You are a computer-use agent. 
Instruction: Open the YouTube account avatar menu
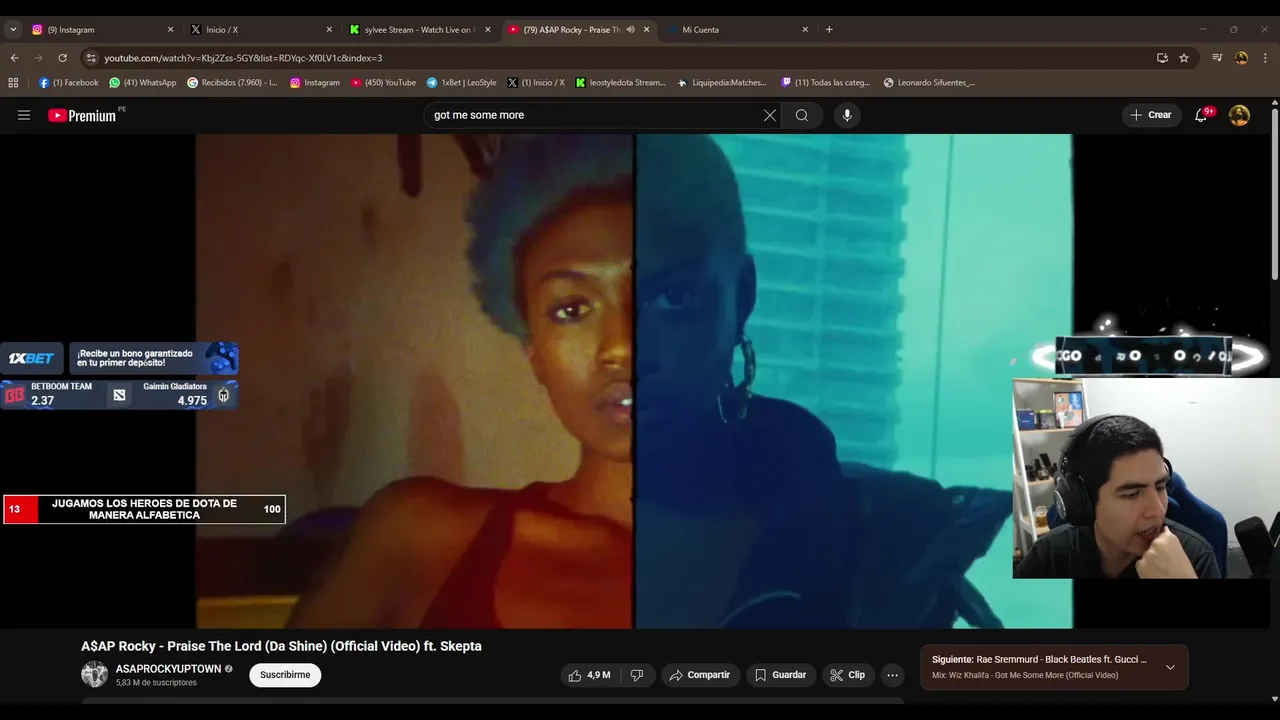1239,115
